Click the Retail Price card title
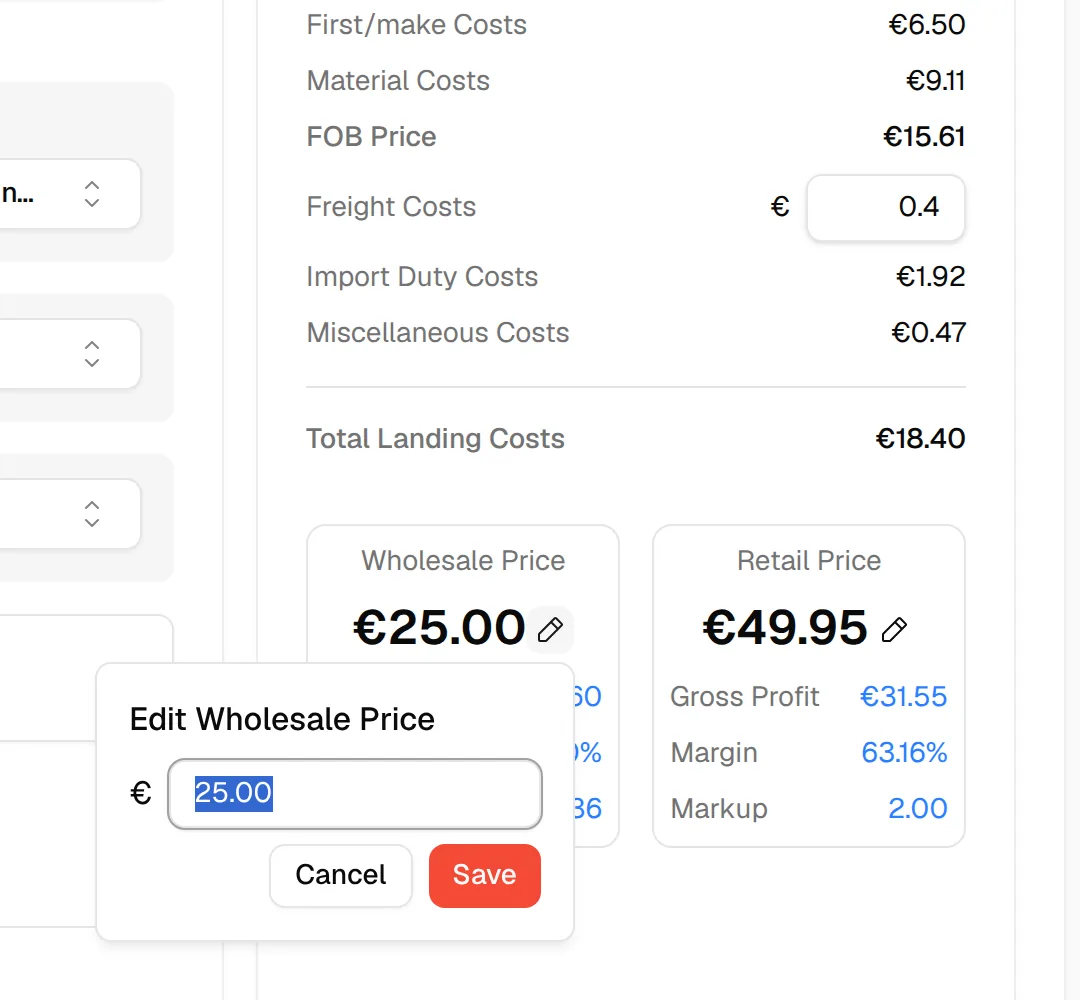The width and height of the screenshot is (1080, 1000). pos(809,561)
